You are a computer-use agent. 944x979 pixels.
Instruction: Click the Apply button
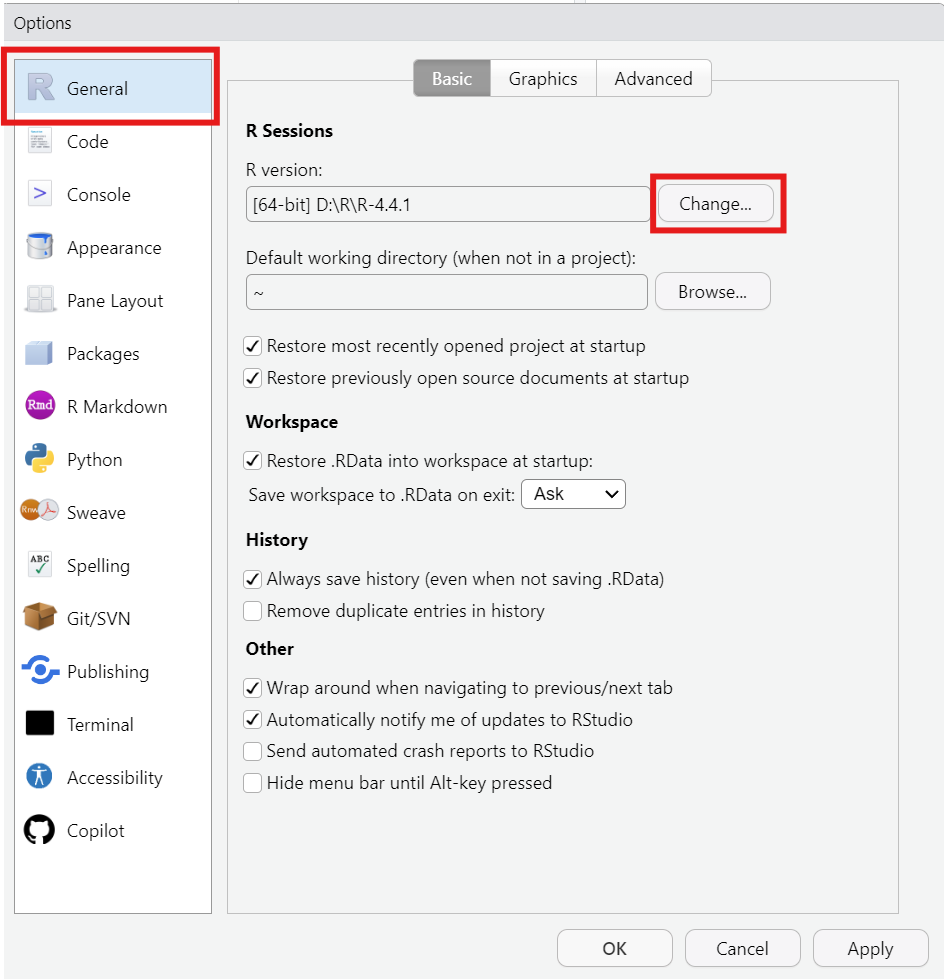click(x=870, y=948)
